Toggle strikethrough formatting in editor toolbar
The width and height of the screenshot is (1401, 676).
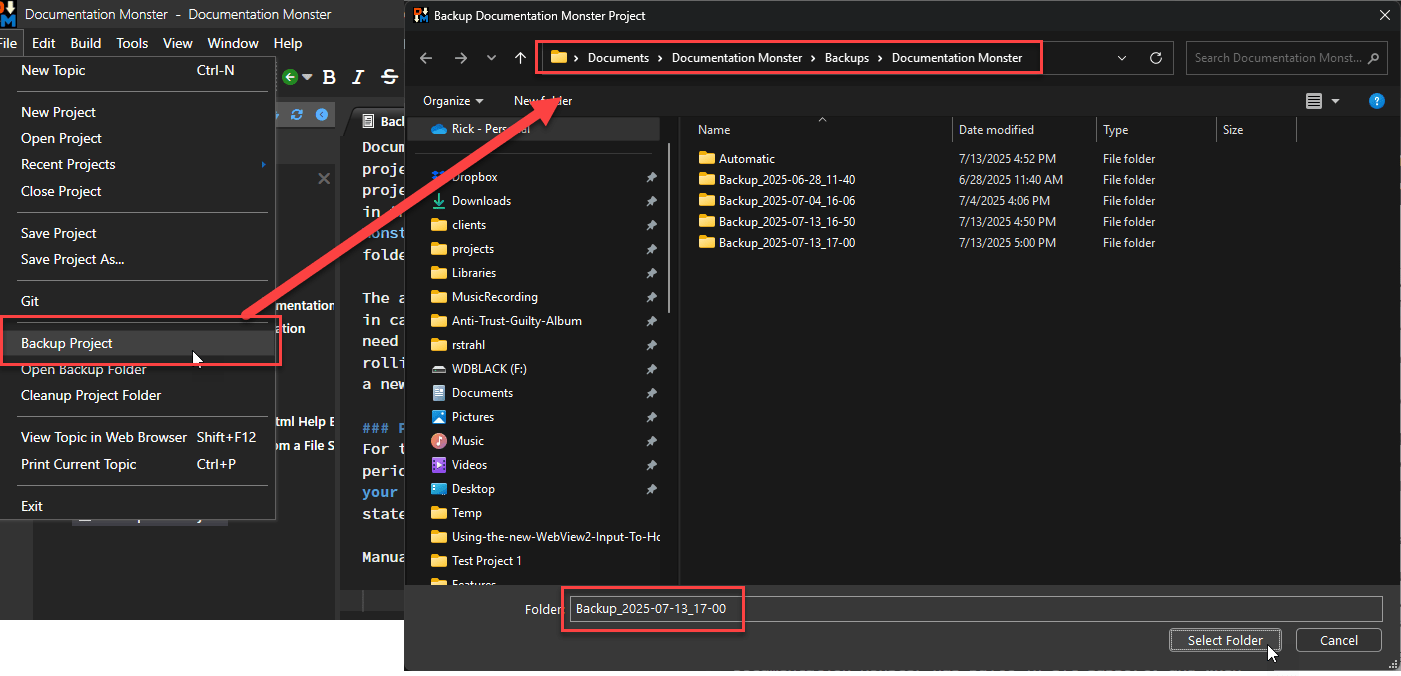[x=389, y=77]
